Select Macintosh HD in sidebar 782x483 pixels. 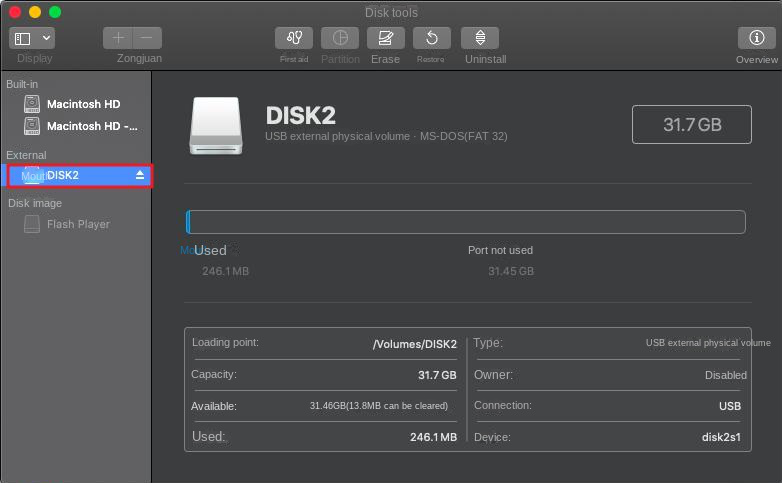click(83, 104)
